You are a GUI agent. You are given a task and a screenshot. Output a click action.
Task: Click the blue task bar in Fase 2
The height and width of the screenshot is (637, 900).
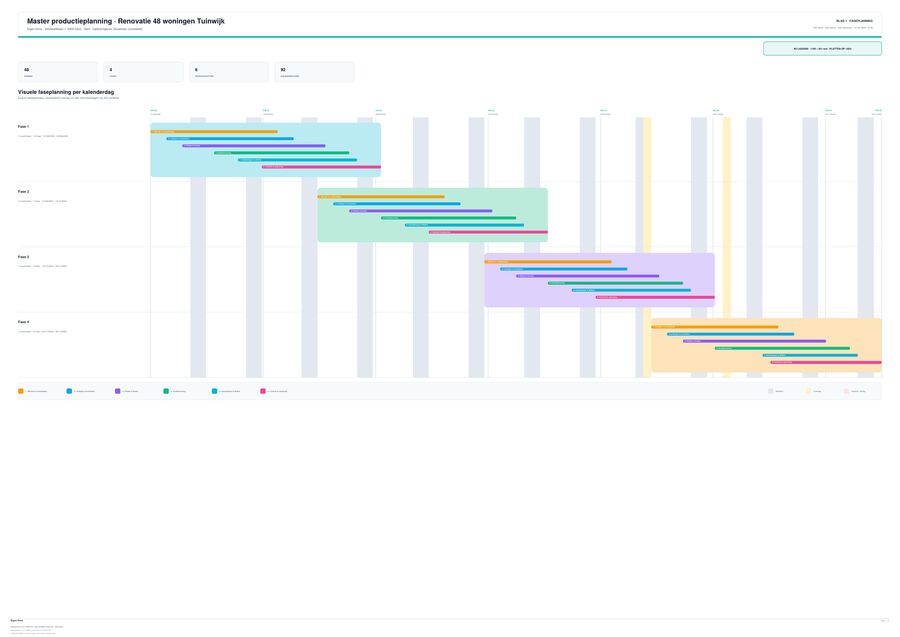pos(397,204)
